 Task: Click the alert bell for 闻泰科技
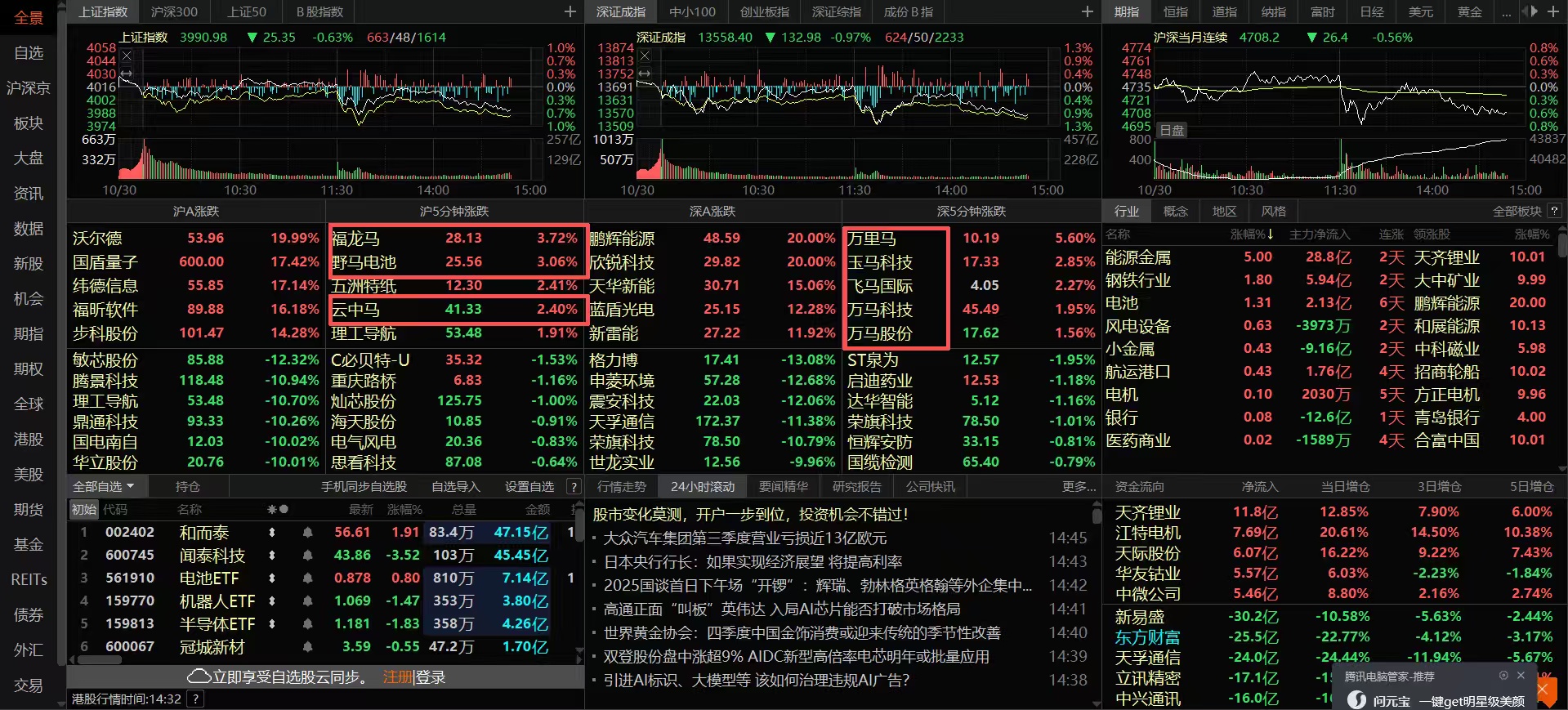click(x=307, y=555)
